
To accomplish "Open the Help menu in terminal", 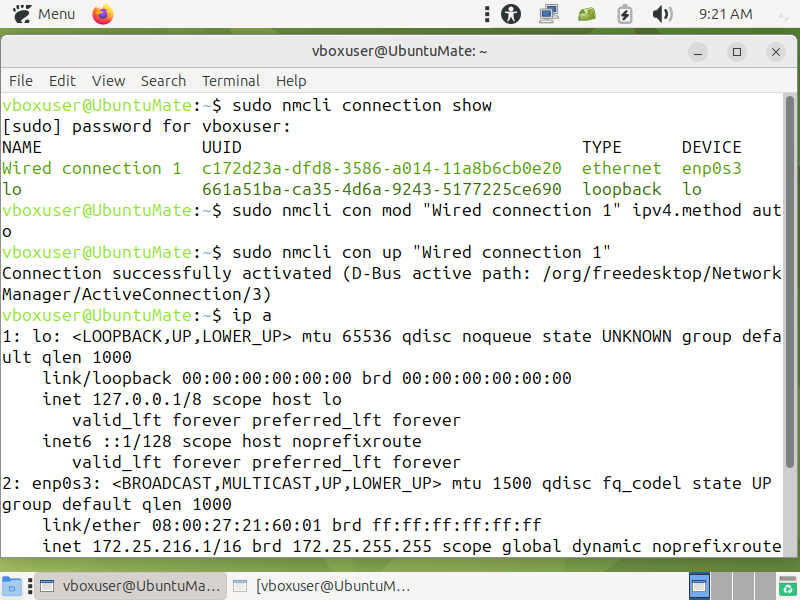I will (x=291, y=81).
